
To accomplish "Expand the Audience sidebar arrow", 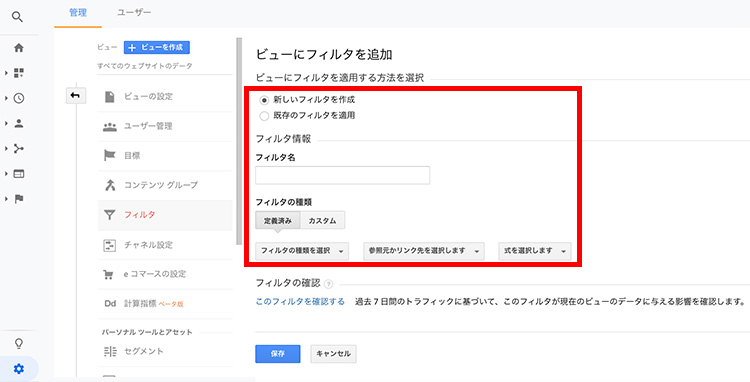I will click(x=6, y=123).
